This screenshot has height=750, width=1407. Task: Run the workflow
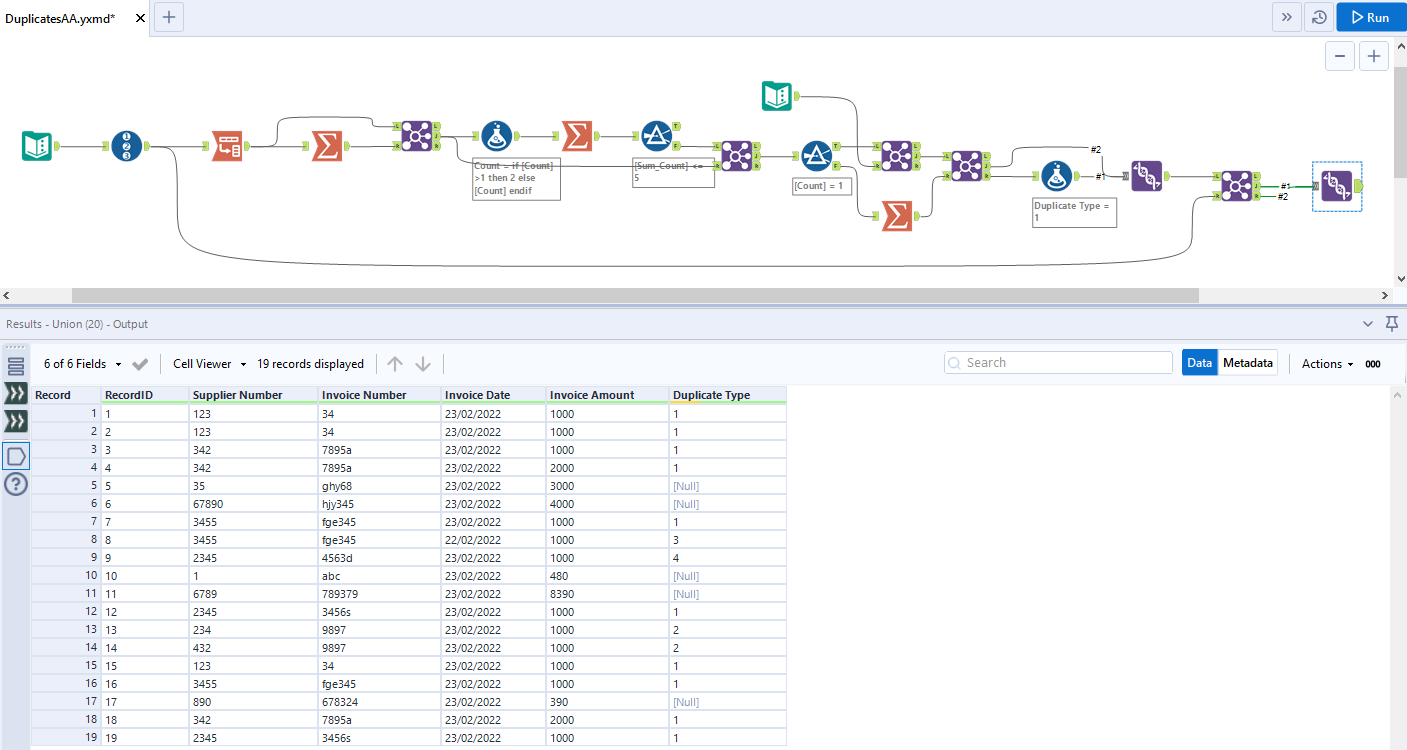(1371, 17)
